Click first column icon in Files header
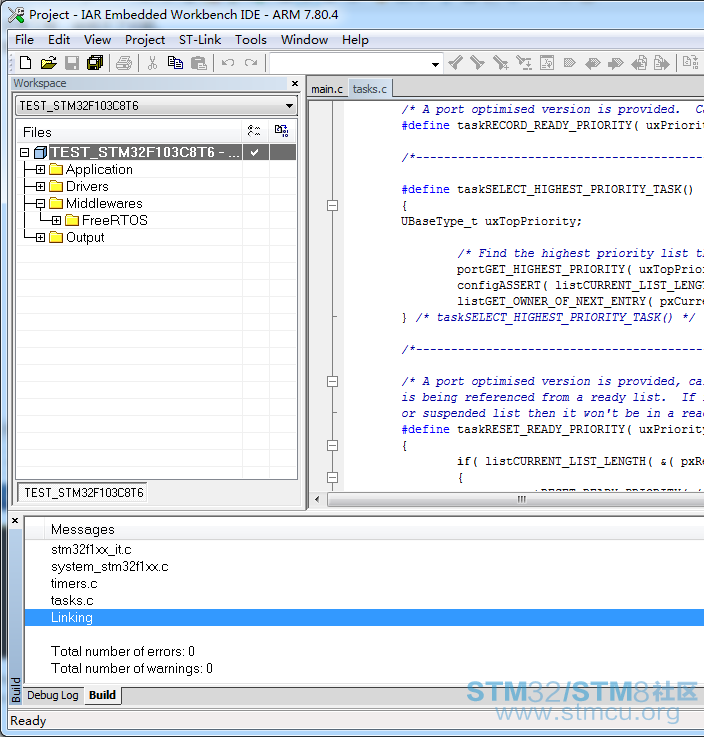Screen dimensions: 704x737 click(254, 131)
